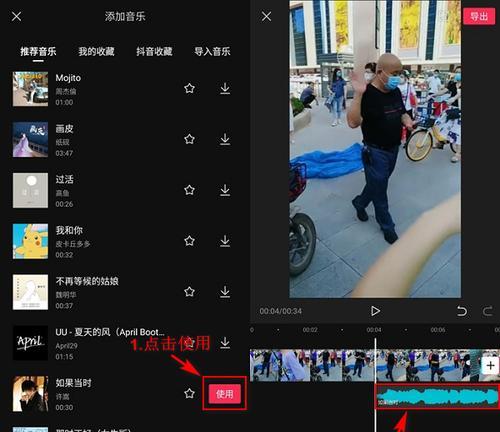This screenshot has height=432, width=500.
Task: Download the 过活 song
Action: coord(225,190)
